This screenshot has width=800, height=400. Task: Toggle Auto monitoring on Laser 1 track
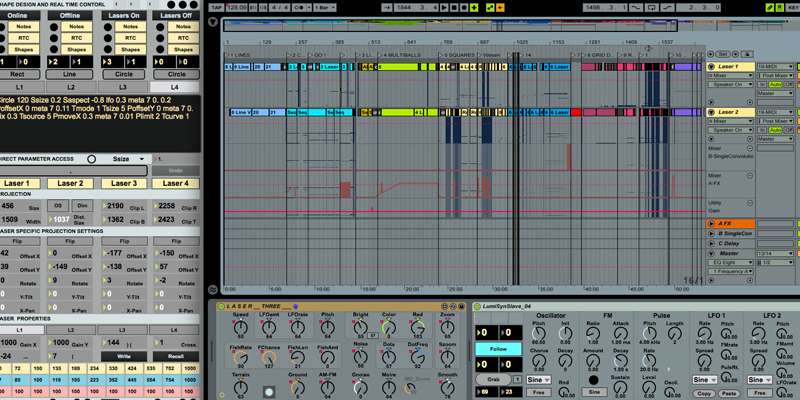[x=776, y=86]
